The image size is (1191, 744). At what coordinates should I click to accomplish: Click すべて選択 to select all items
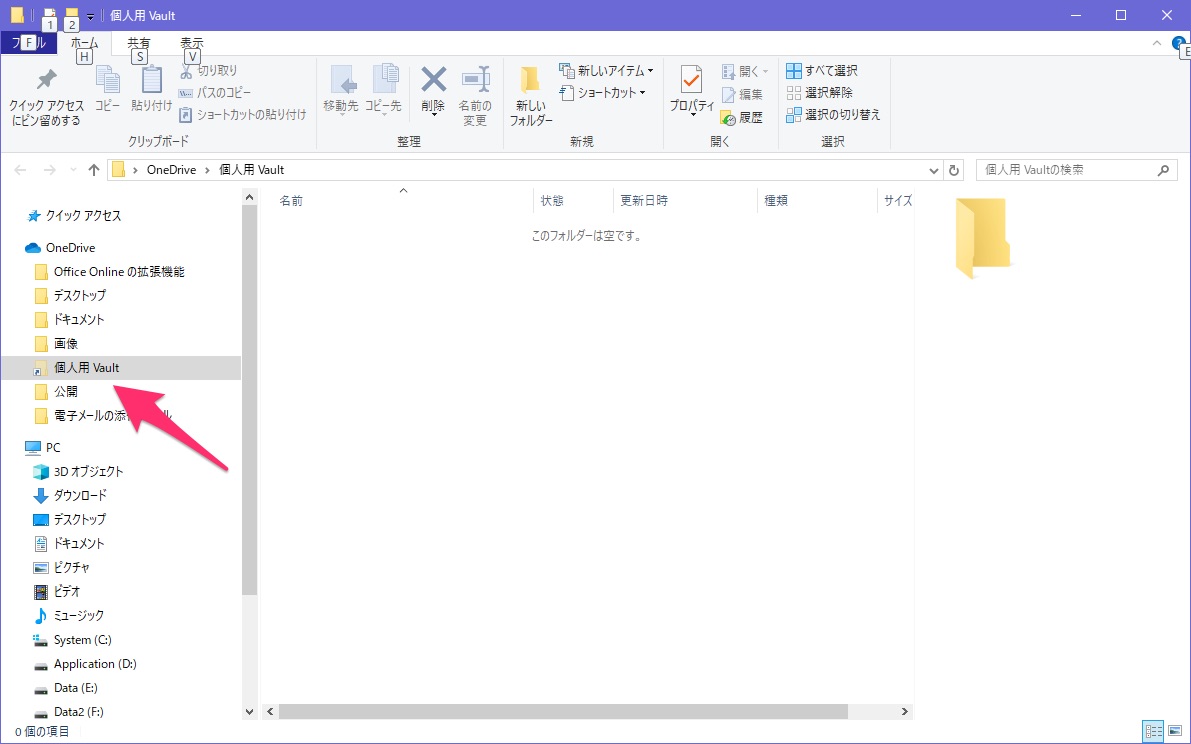click(822, 71)
